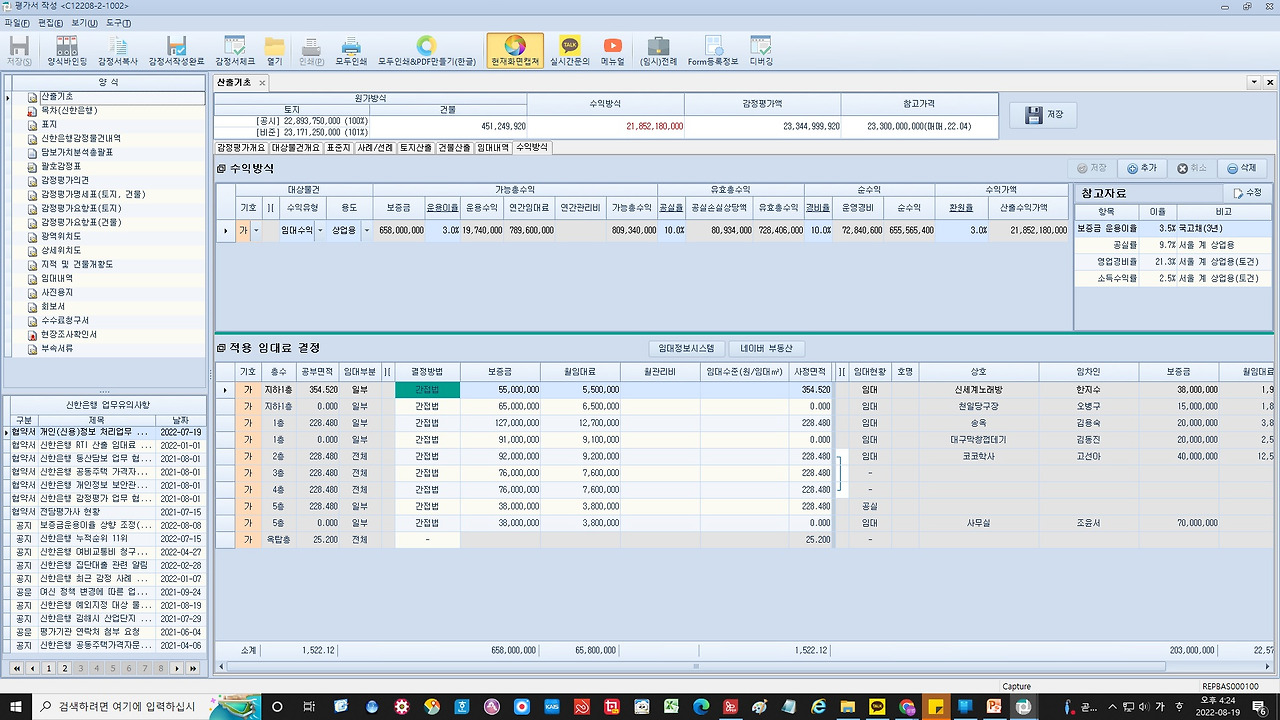Click the 55,000,000 보증금 cell
Screen dimensions: 1280x720
[499, 390]
